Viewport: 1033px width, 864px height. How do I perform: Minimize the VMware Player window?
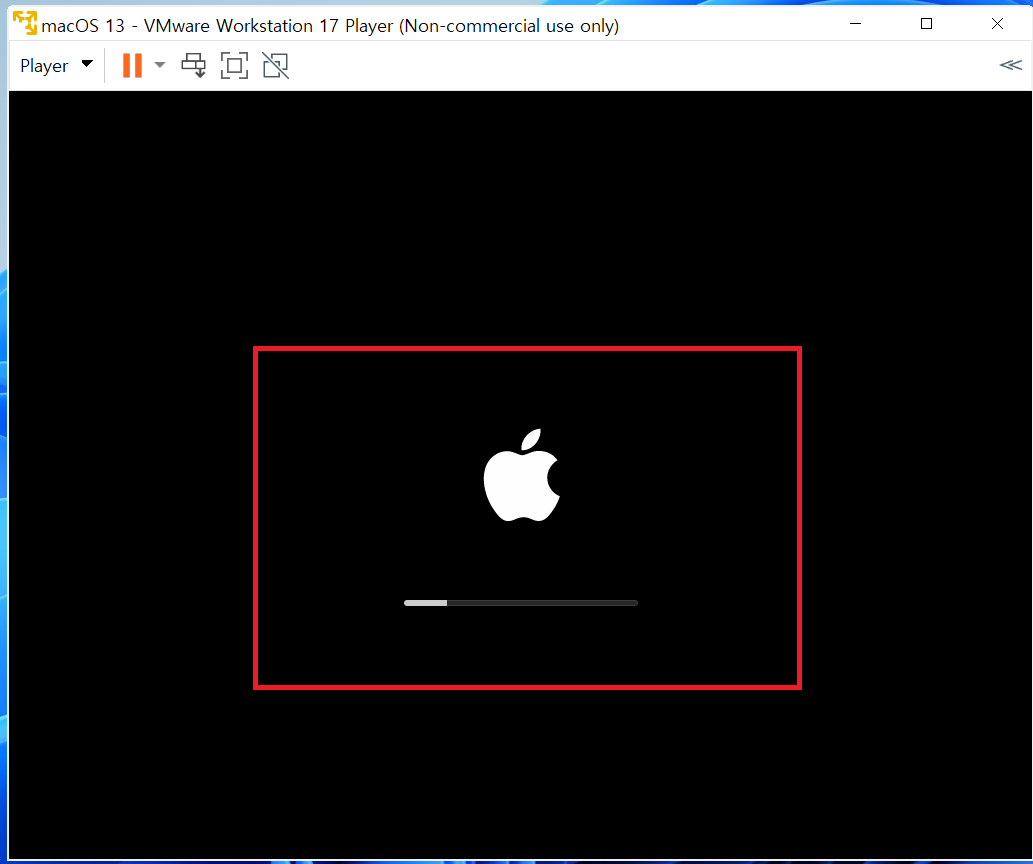pos(856,24)
